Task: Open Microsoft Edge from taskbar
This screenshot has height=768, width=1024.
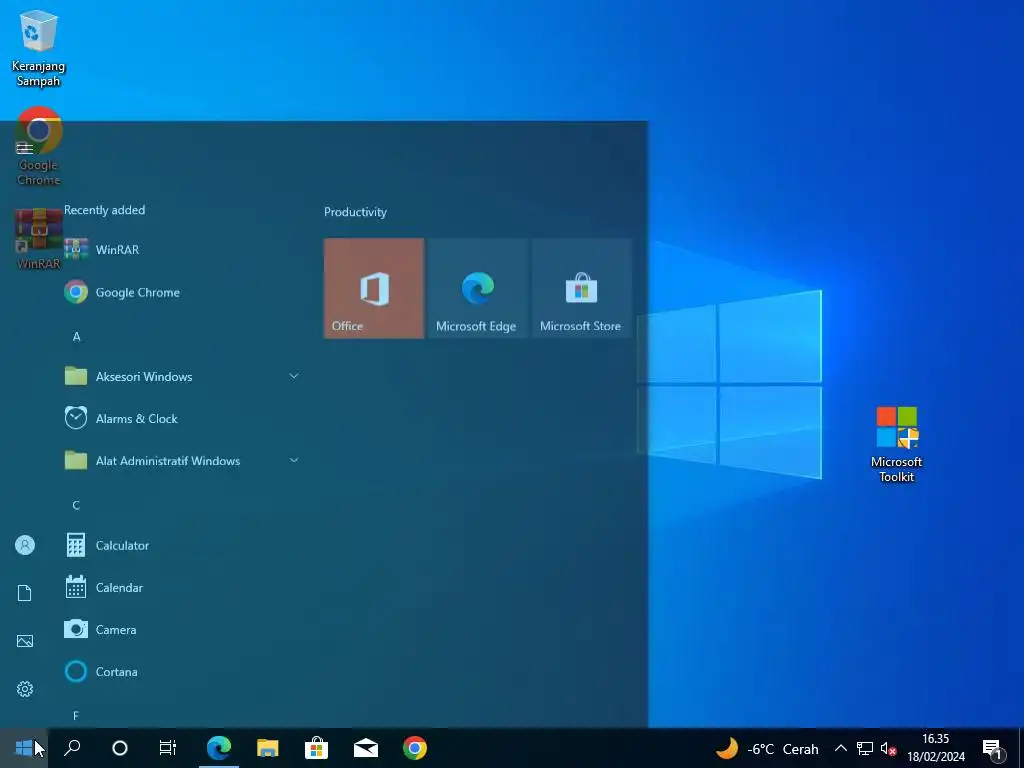Action: pos(219,748)
